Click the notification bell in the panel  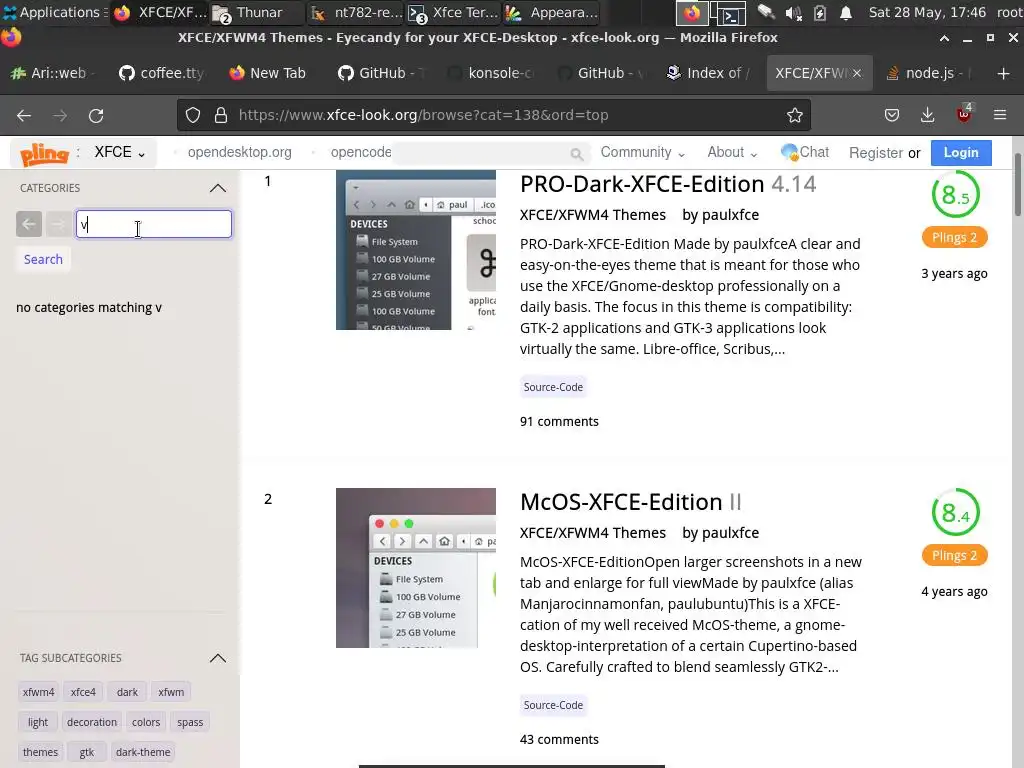pyautogui.click(x=846, y=12)
